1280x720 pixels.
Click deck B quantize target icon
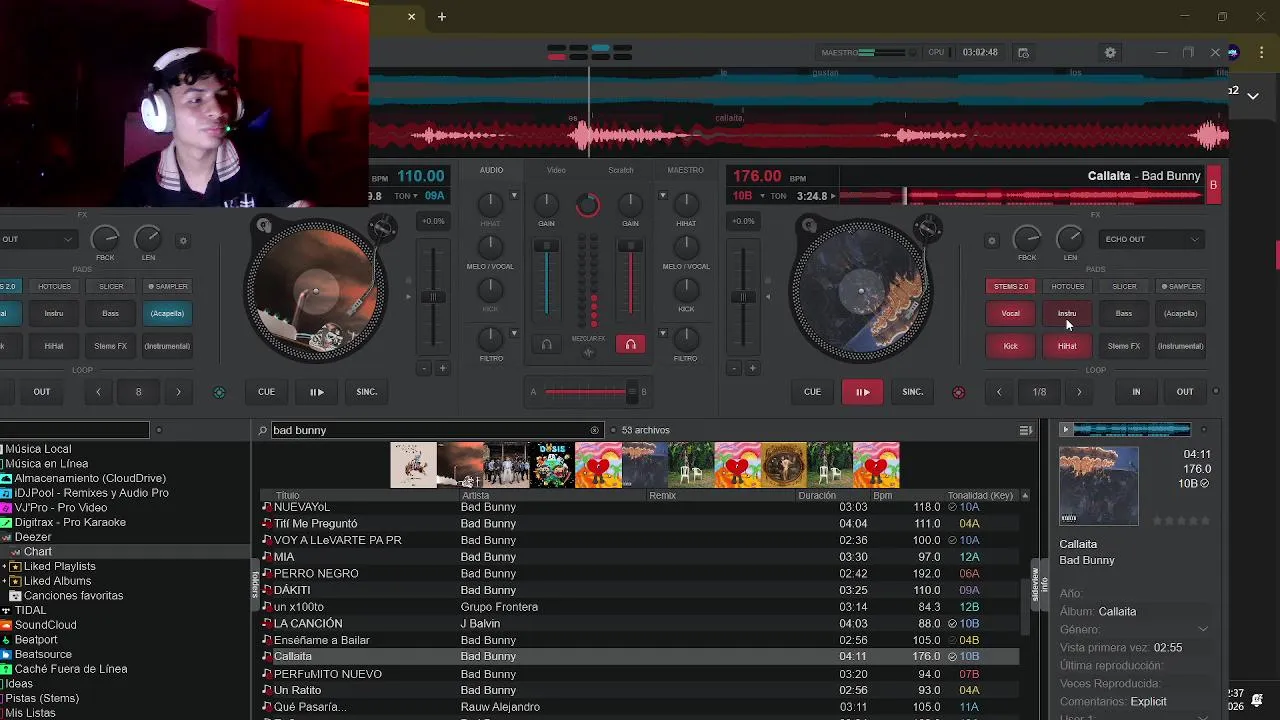(959, 392)
